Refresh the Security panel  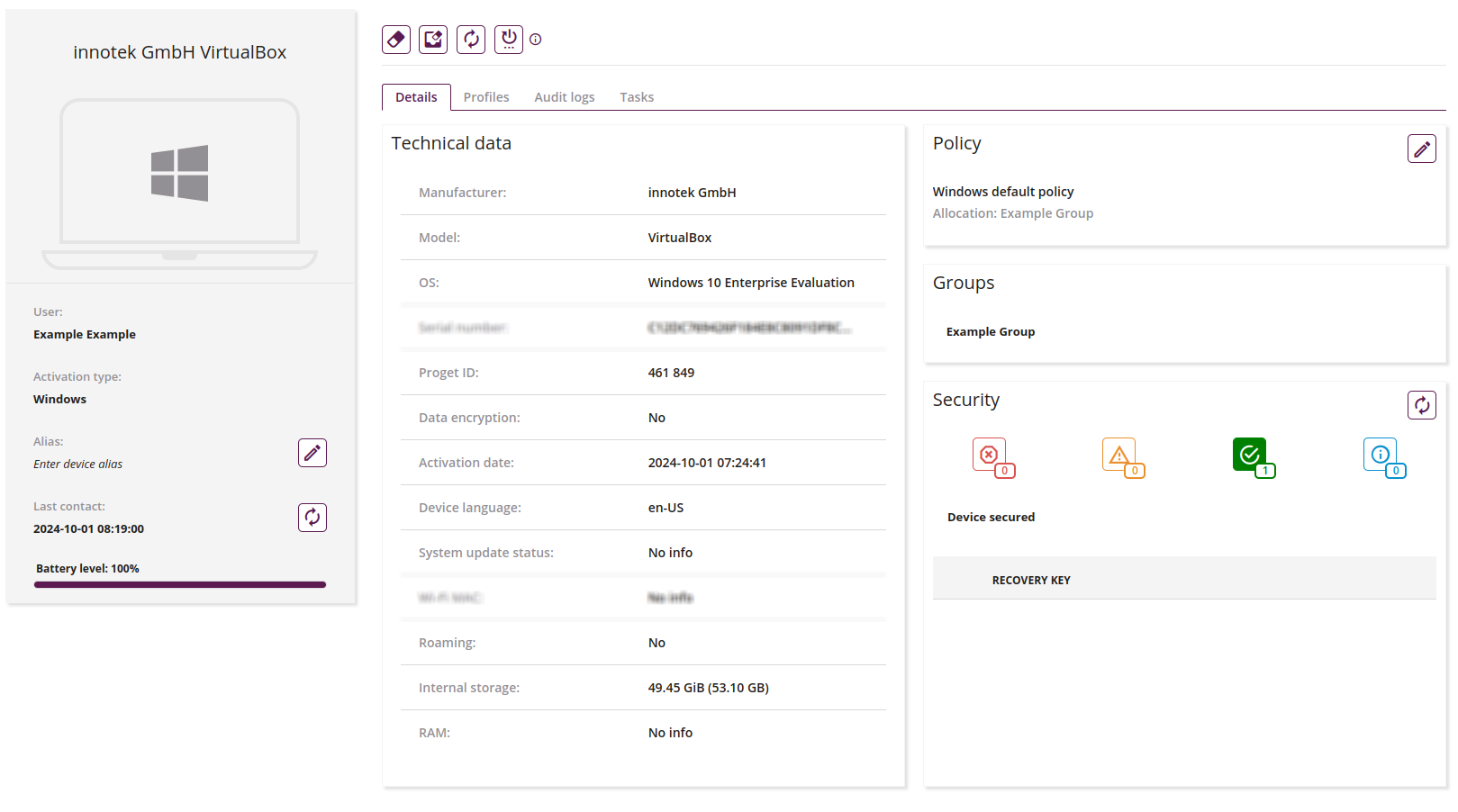[x=1422, y=405]
